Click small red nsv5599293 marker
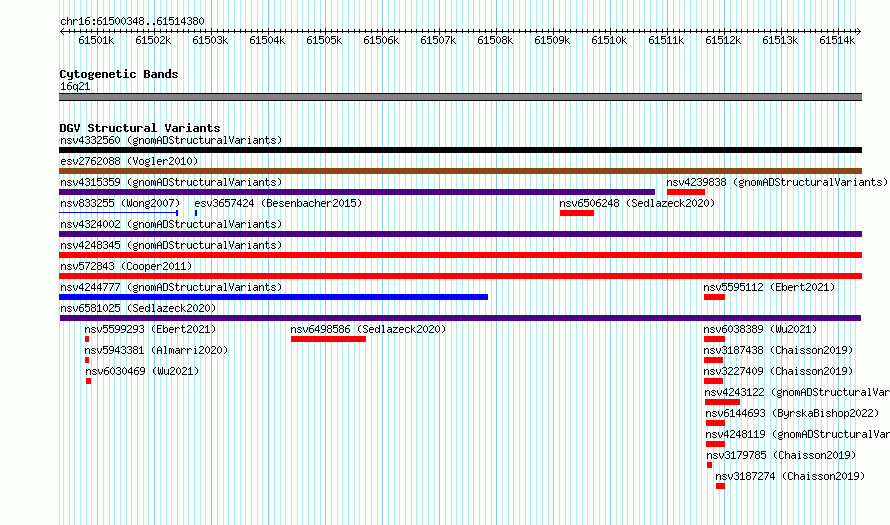The width and height of the screenshot is (890, 525). 87,339
